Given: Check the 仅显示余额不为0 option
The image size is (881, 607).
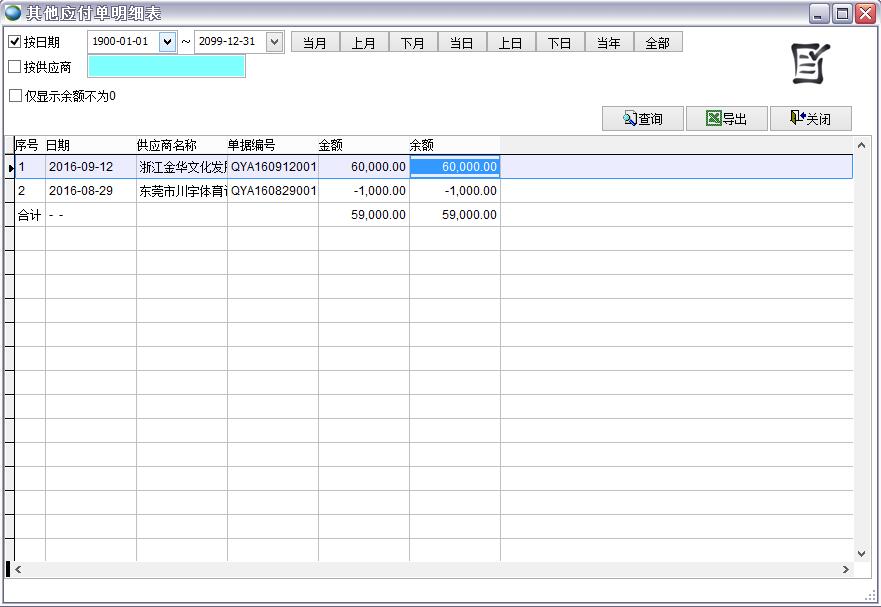Looking at the screenshot, I should [15, 96].
